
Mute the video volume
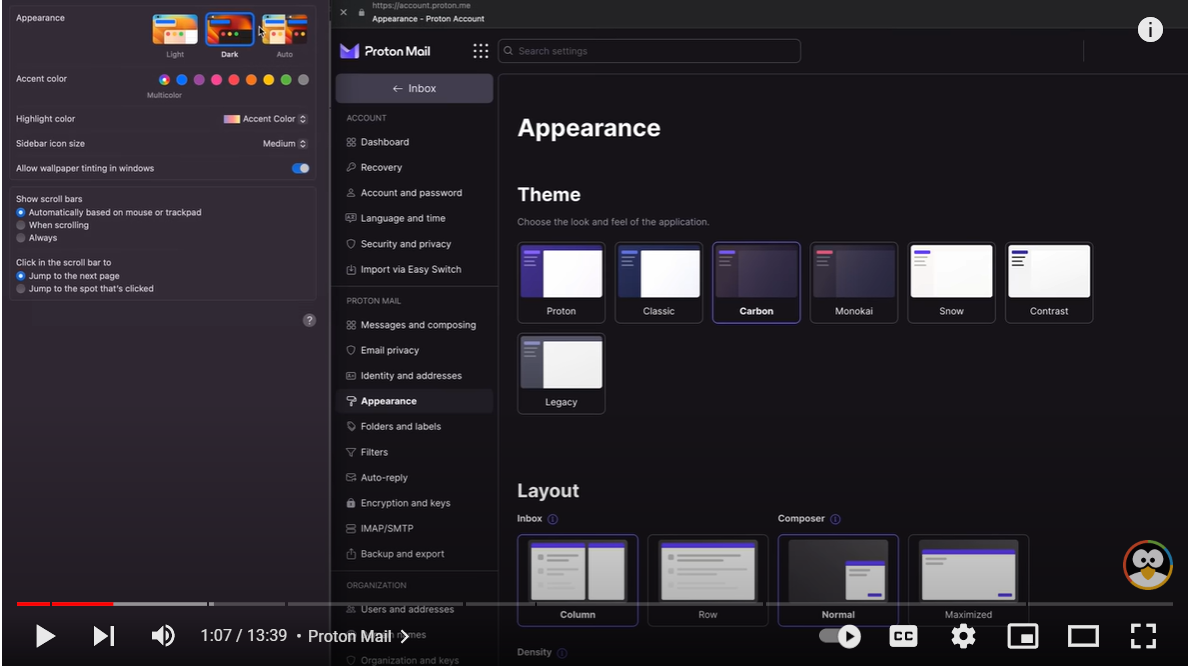(163, 636)
